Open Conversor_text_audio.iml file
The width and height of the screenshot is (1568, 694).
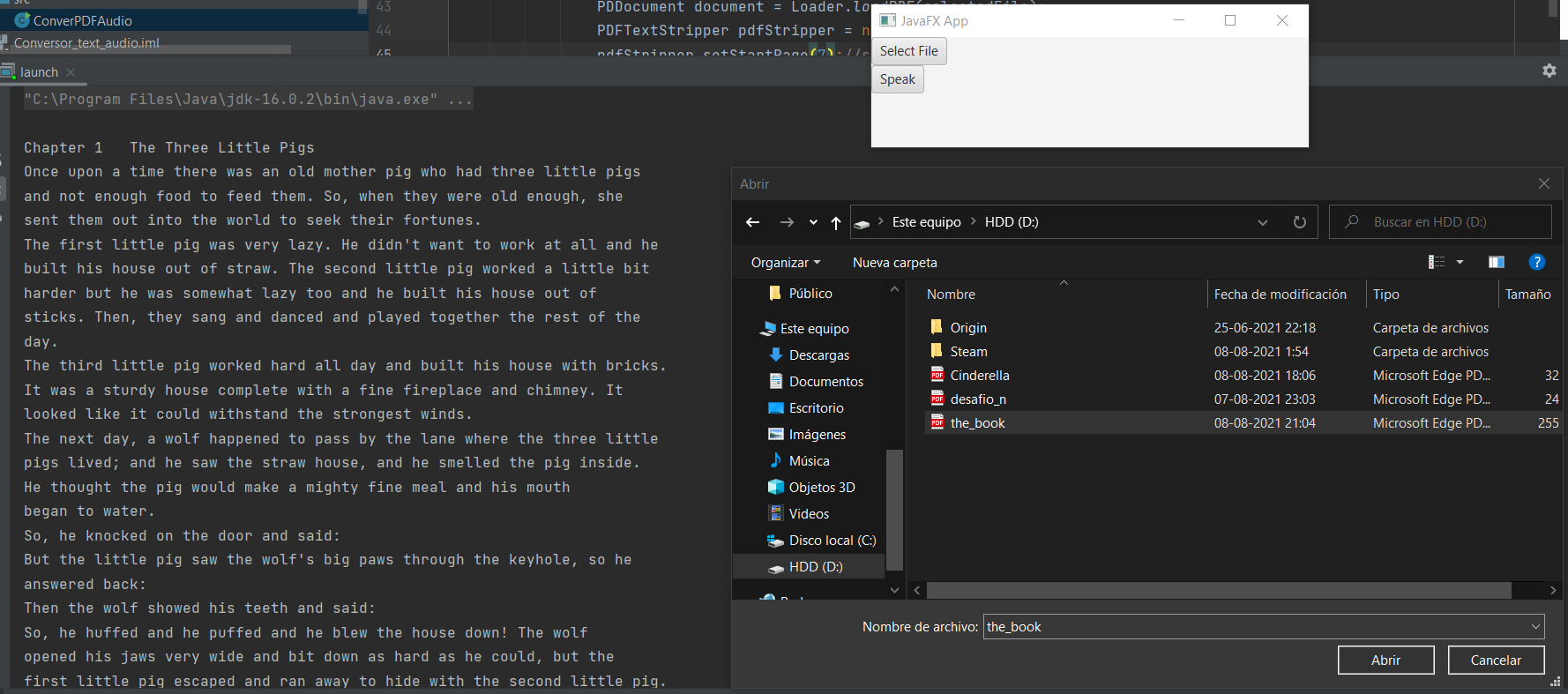point(86,42)
